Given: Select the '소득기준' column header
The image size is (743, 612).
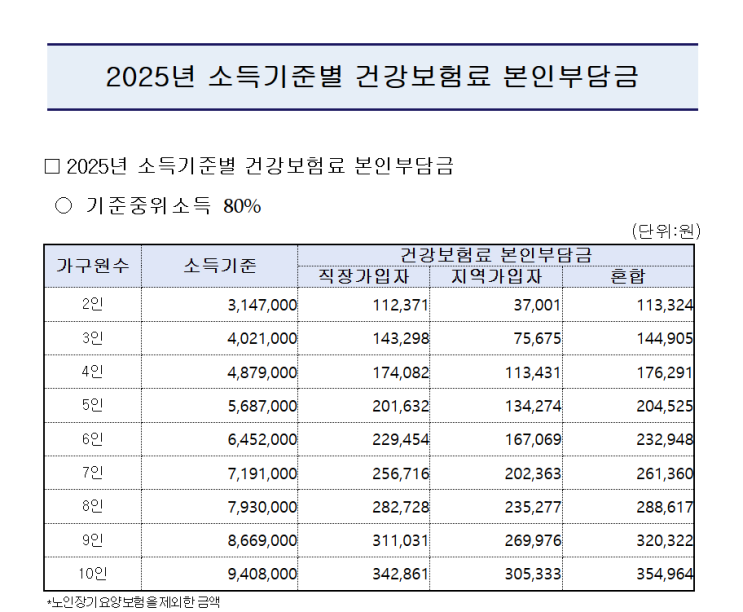Looking at the screenshot, I should (220, 266).
